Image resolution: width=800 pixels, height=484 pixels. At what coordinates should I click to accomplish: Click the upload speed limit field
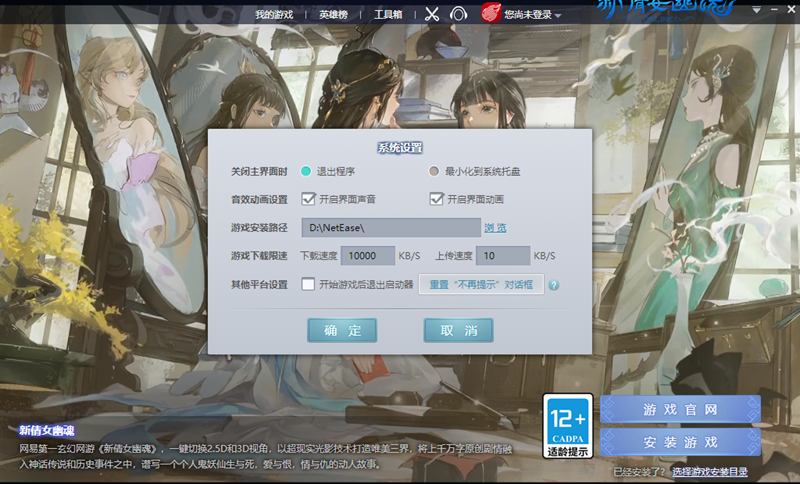[x=503, y=256]
